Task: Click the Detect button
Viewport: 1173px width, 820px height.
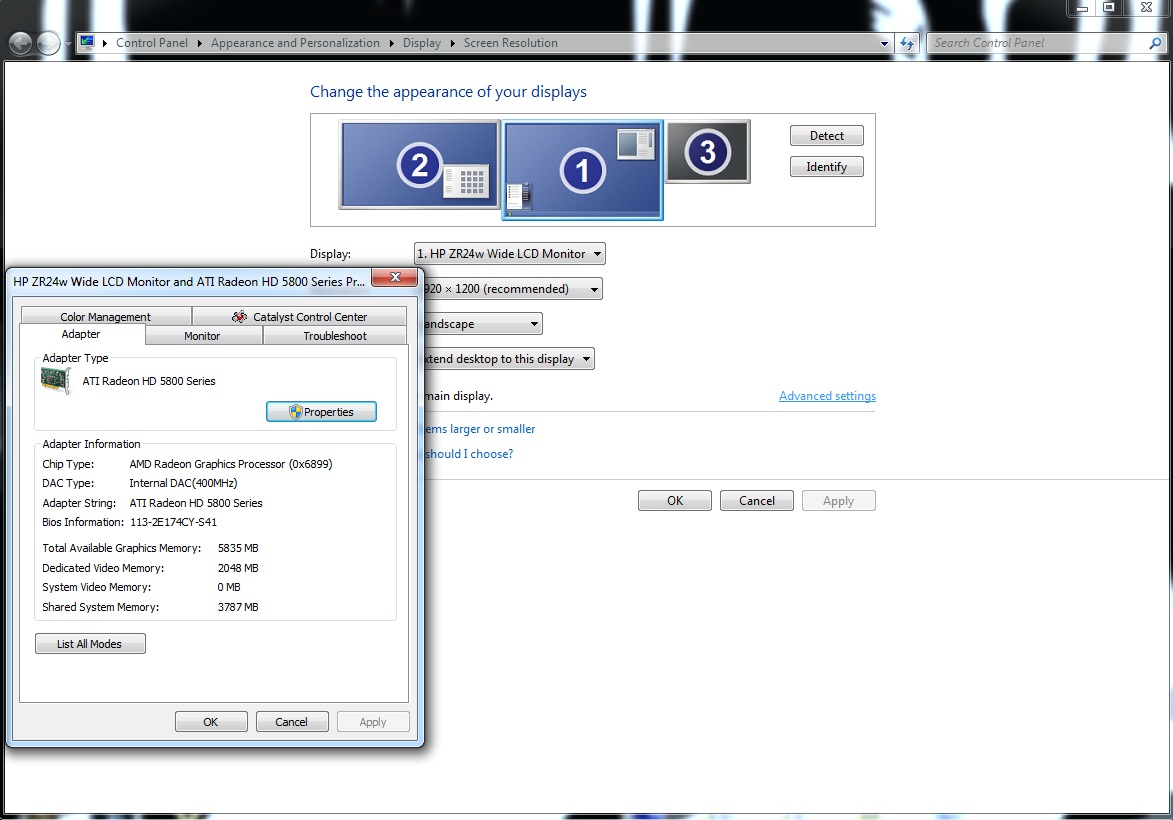Action: 827,135
